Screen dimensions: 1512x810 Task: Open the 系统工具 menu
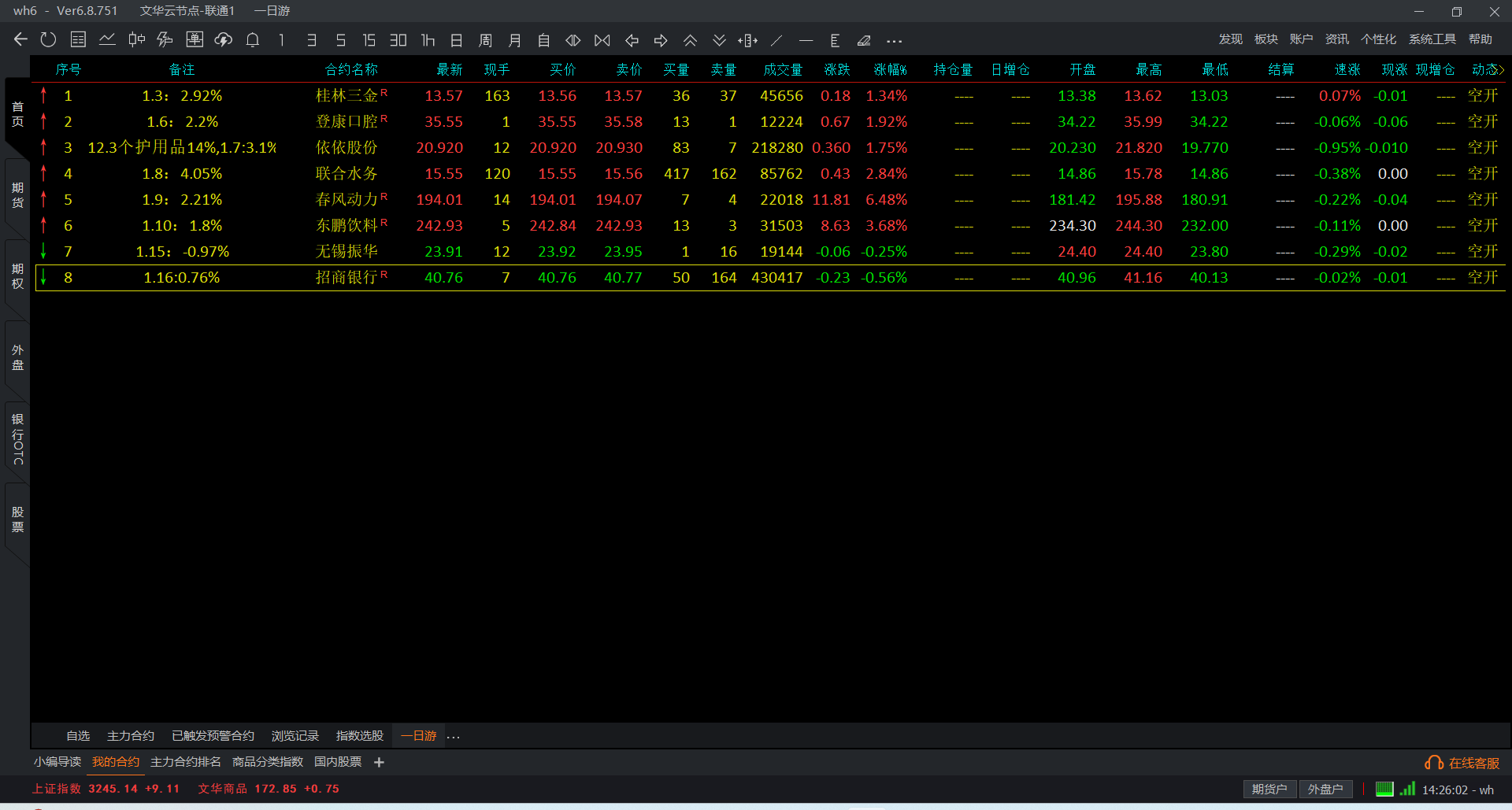point(1432,39)
